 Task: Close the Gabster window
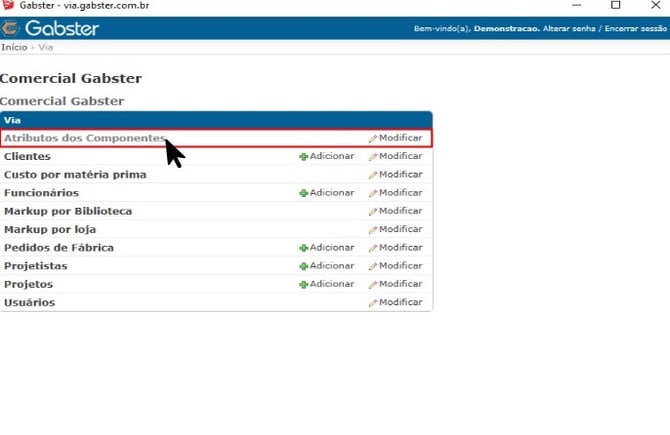(x=655, y=5)
